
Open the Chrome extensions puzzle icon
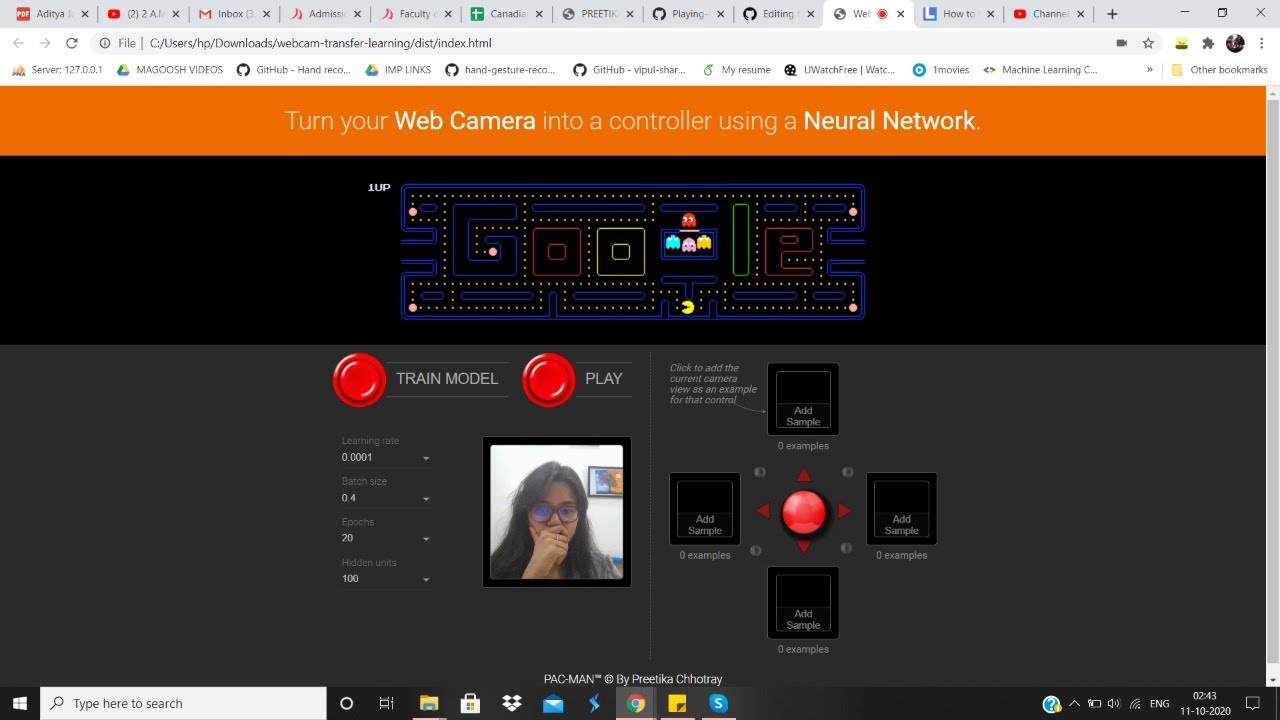pyautogui.click(x=1208, y=43)
